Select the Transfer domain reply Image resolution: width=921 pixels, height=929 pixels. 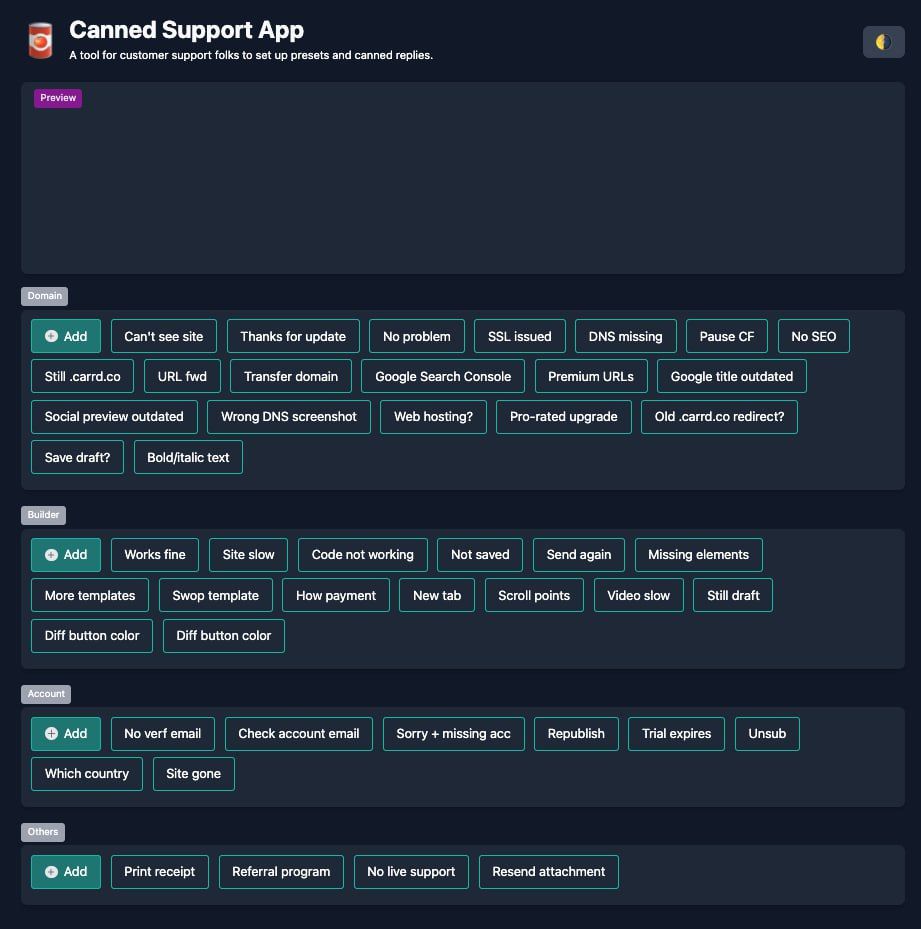click(x=290, y=376)
